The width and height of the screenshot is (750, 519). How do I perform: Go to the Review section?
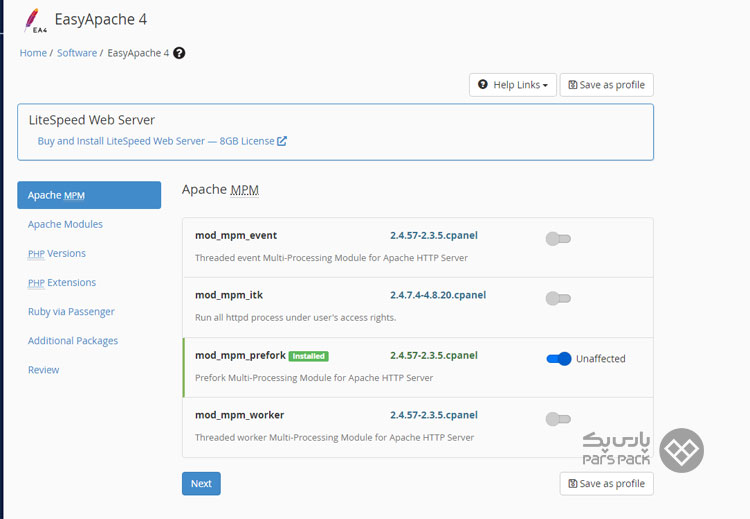pos(44,370)
